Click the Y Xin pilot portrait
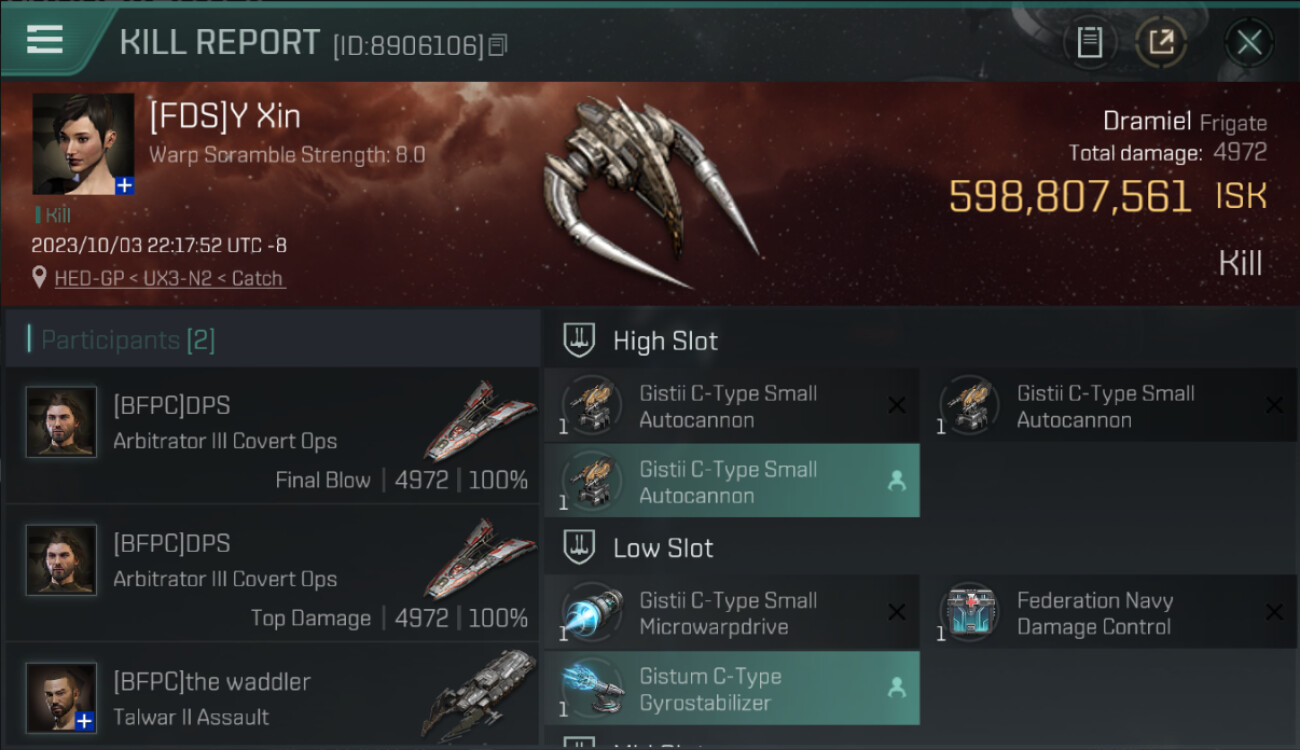Screen dimensions: 1300x750 [x=83, y=144]
